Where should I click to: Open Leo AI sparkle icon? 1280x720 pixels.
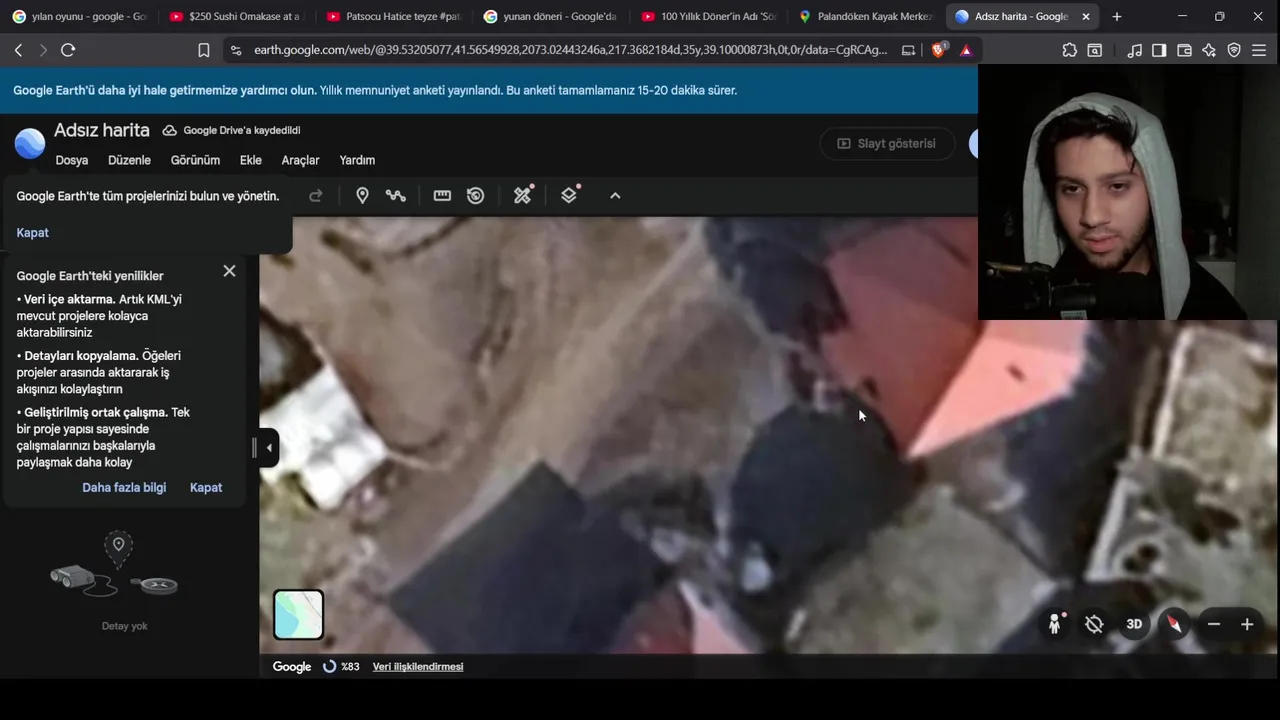point(1209,50)
